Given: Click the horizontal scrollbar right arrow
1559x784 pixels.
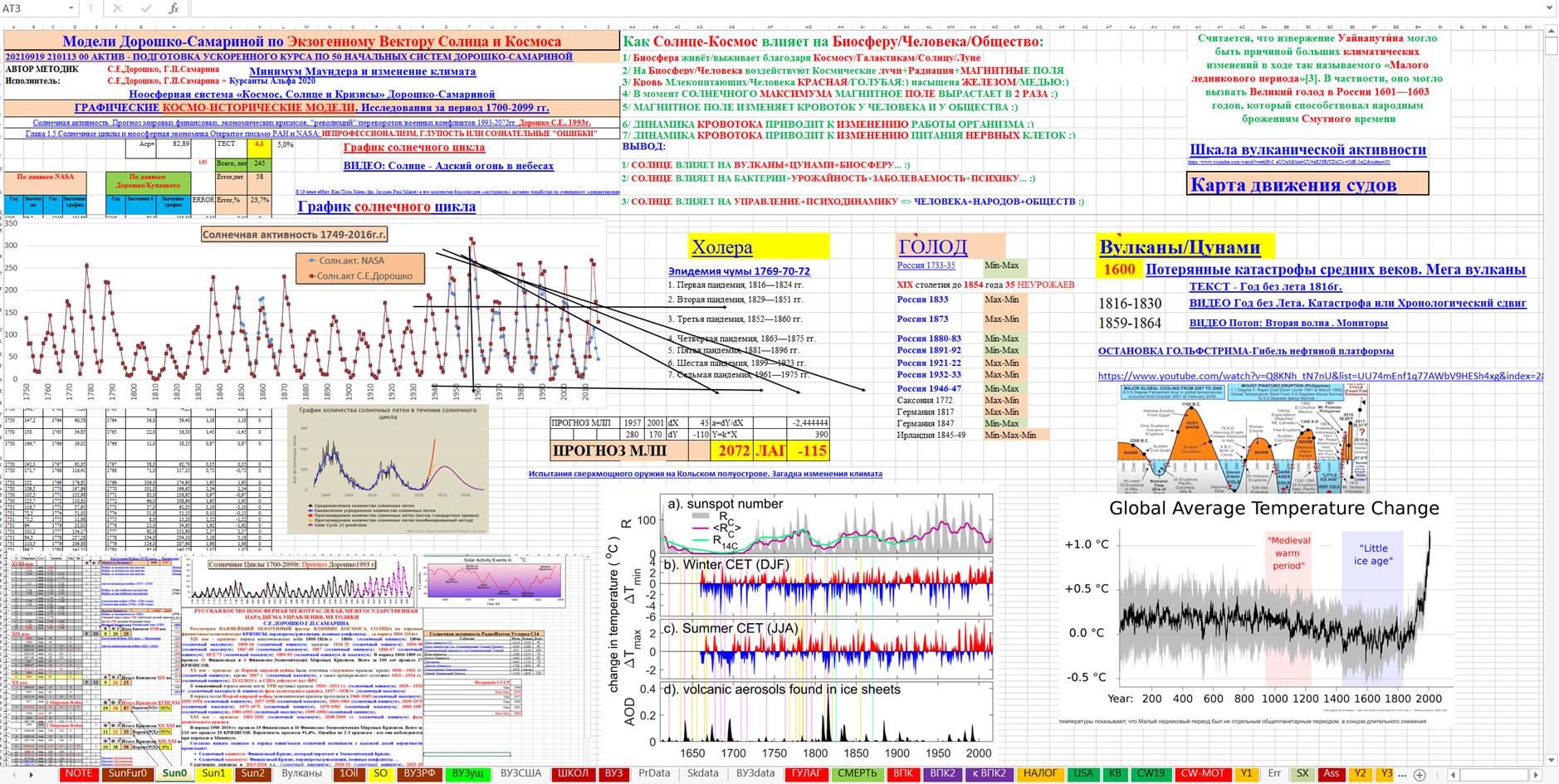Looking at the screenshot, I should click(1537, 774).
